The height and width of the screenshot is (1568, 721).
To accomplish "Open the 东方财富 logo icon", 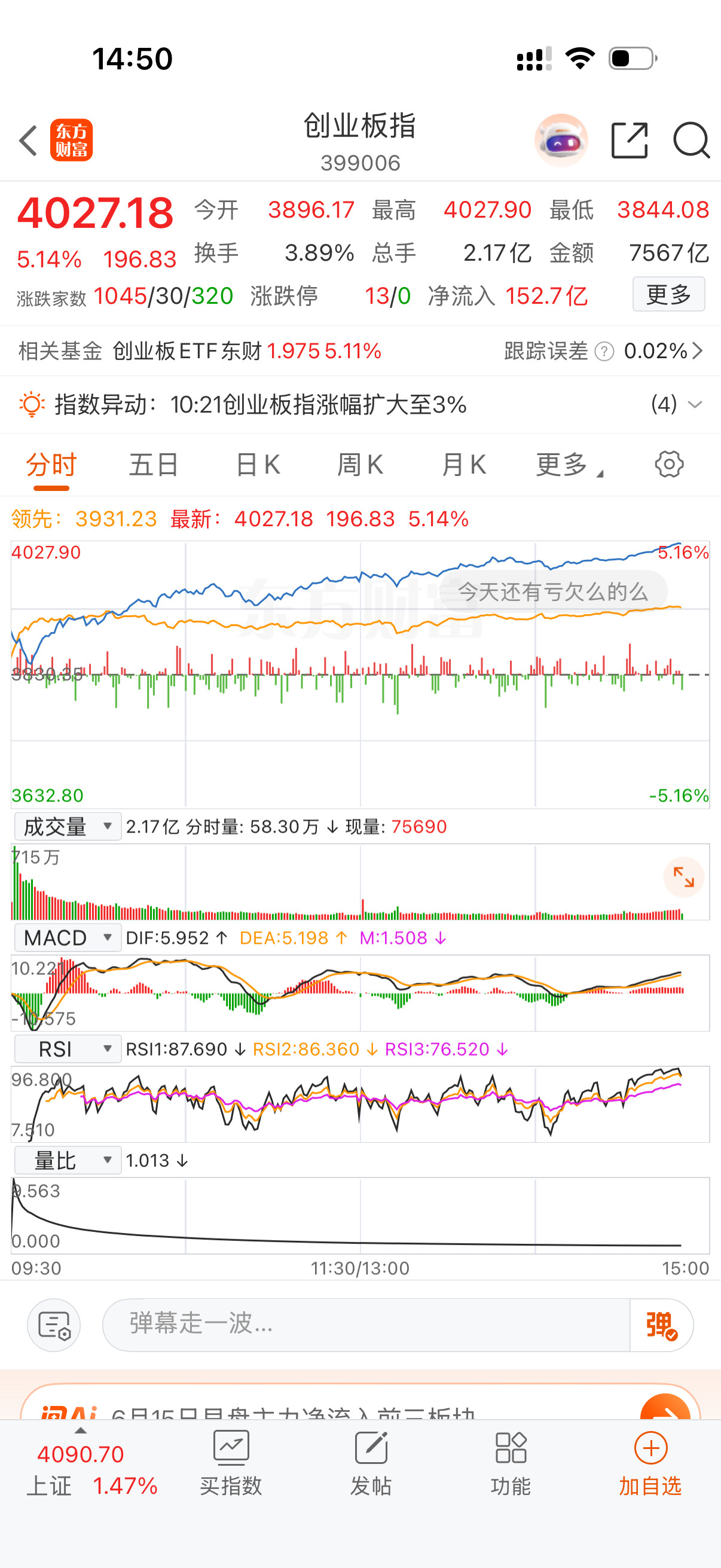I will tap(72, 140).
